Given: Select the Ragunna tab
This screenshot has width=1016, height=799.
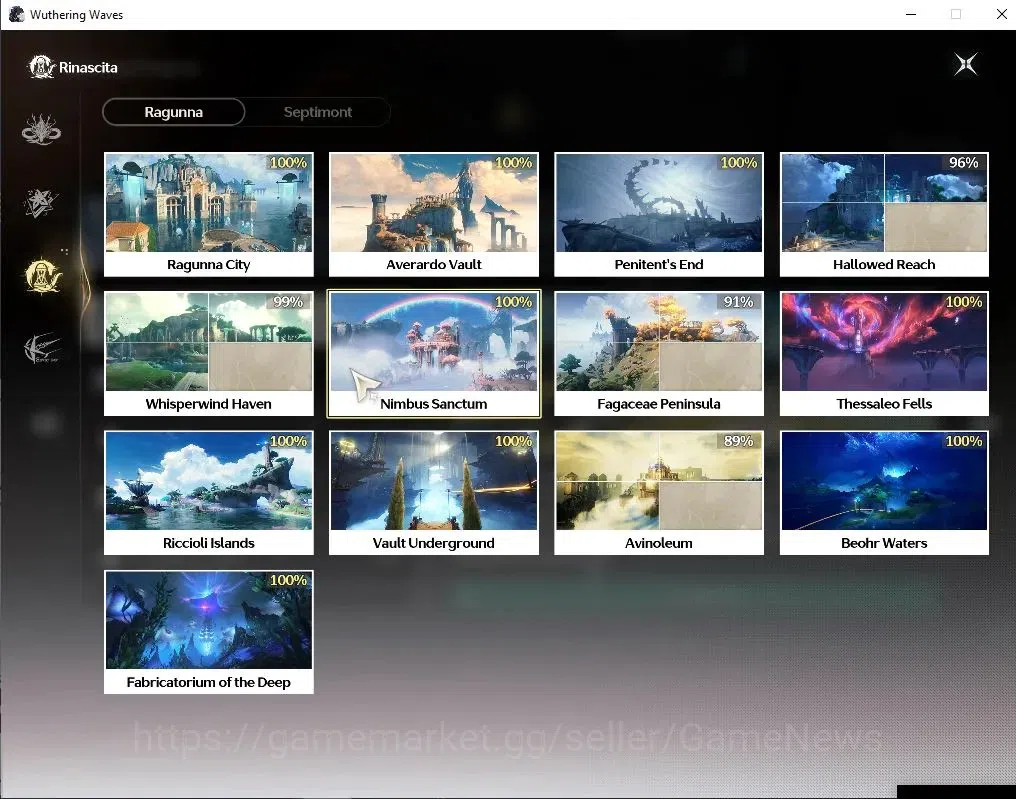Looking at the screenshot, I should click(174, 112).
